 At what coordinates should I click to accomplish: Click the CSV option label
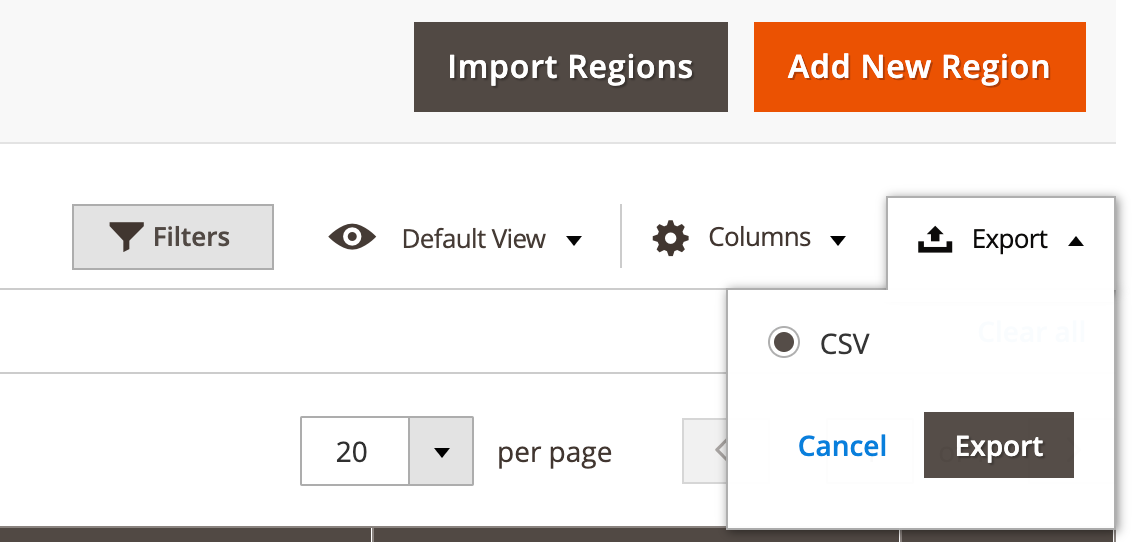point(844,344)
